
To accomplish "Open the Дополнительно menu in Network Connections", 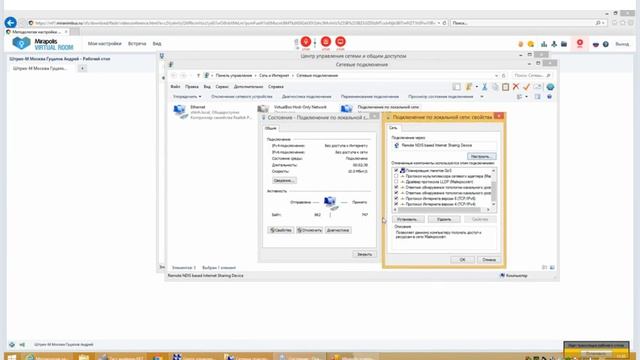I will point(248,87).
